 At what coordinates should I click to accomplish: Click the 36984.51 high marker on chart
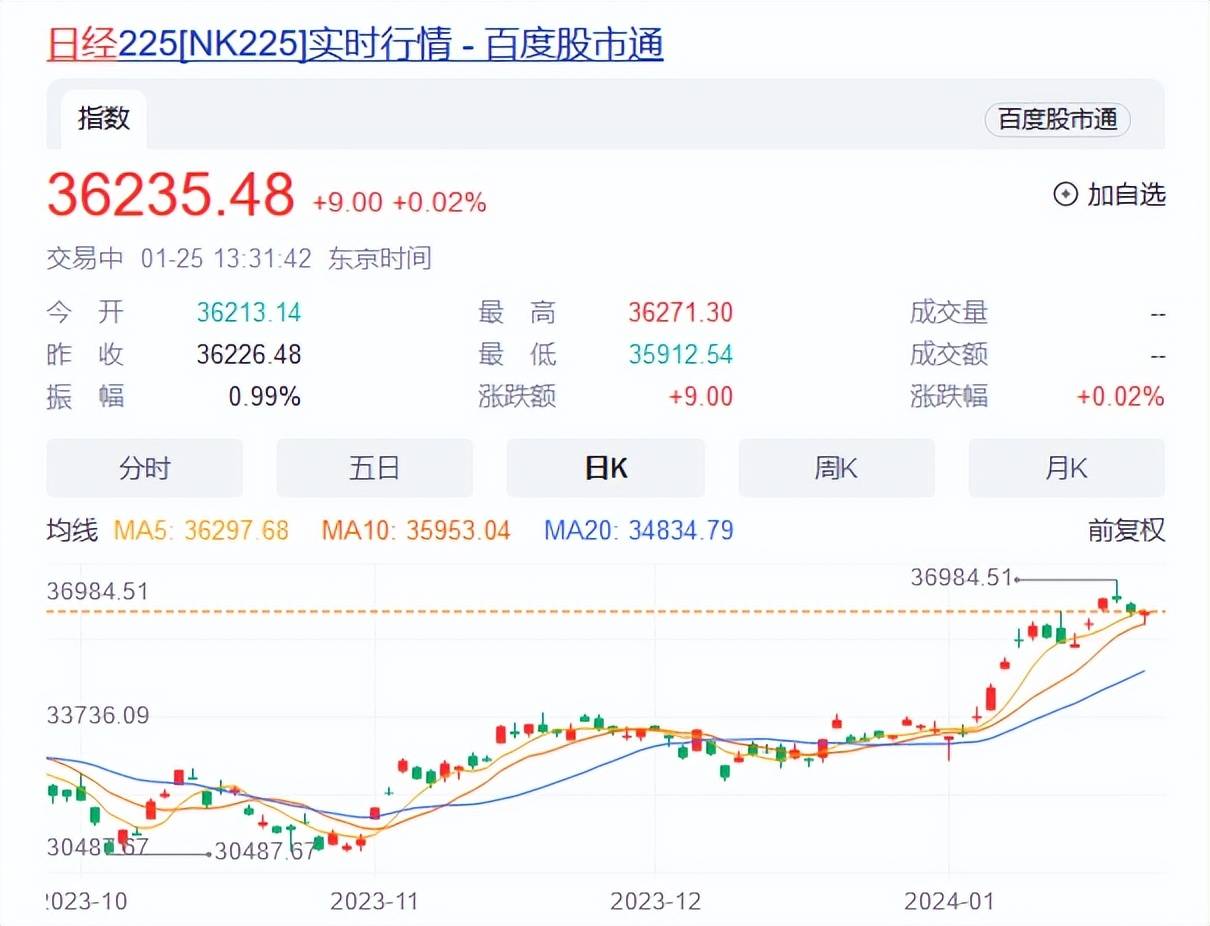pos(961,577)
